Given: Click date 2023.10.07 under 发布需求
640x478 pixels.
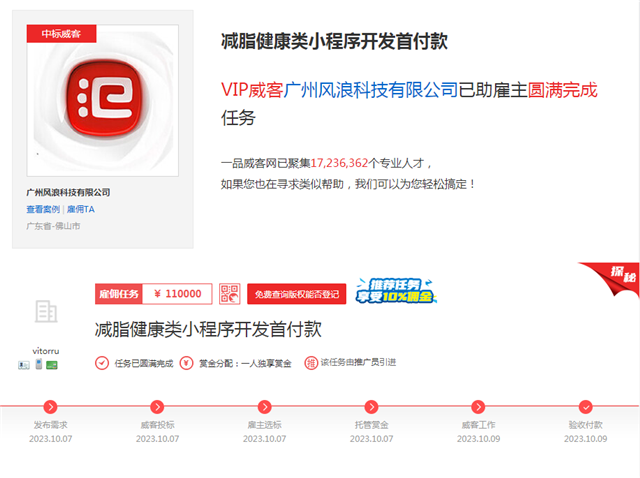Looking at the screenshot, I should click(x=51, y=439).
